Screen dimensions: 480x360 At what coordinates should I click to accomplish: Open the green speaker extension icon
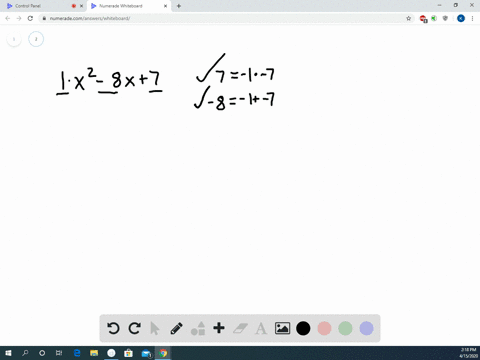click(434, 18)
